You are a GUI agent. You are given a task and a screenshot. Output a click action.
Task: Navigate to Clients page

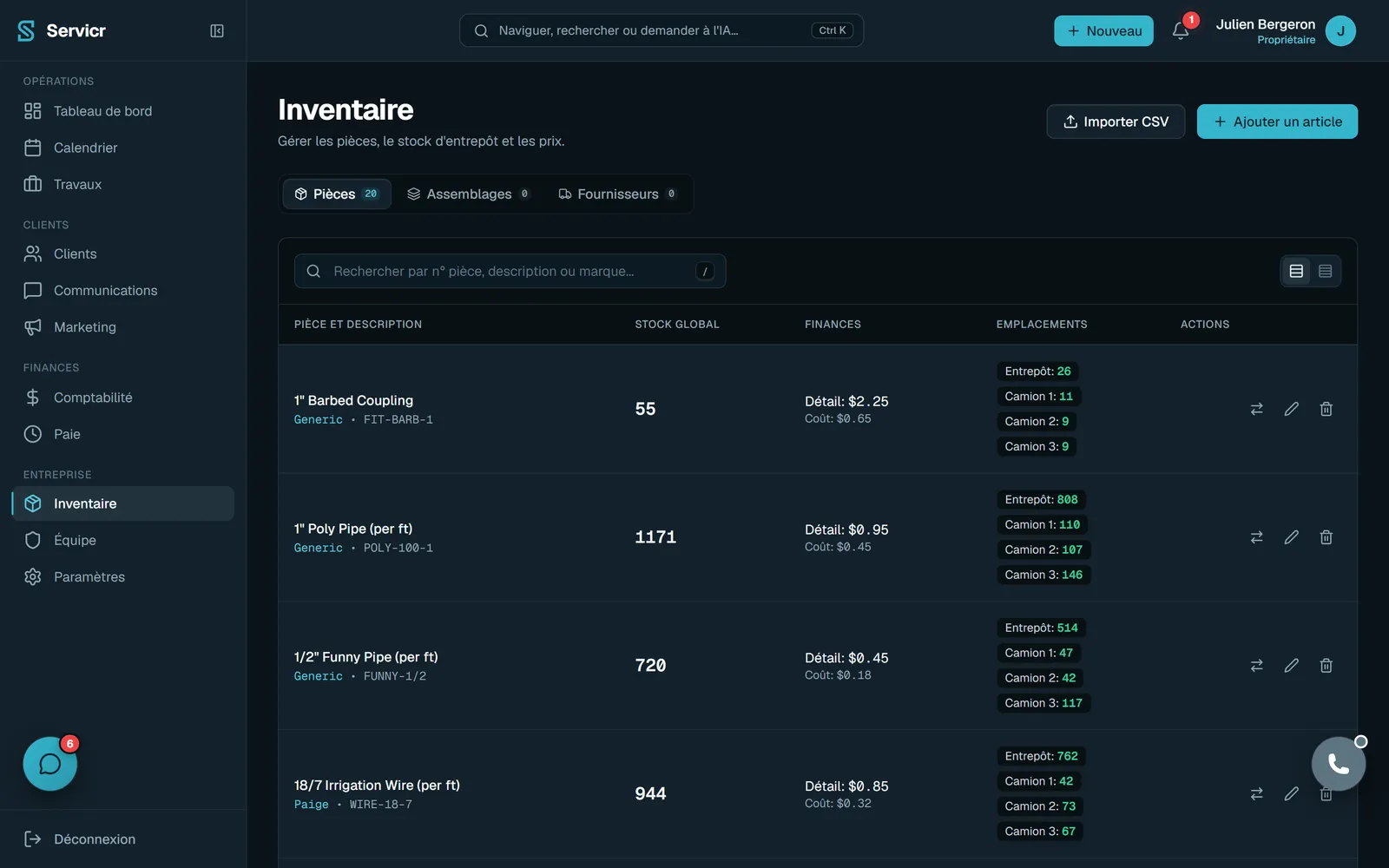[x=123, y=253]
